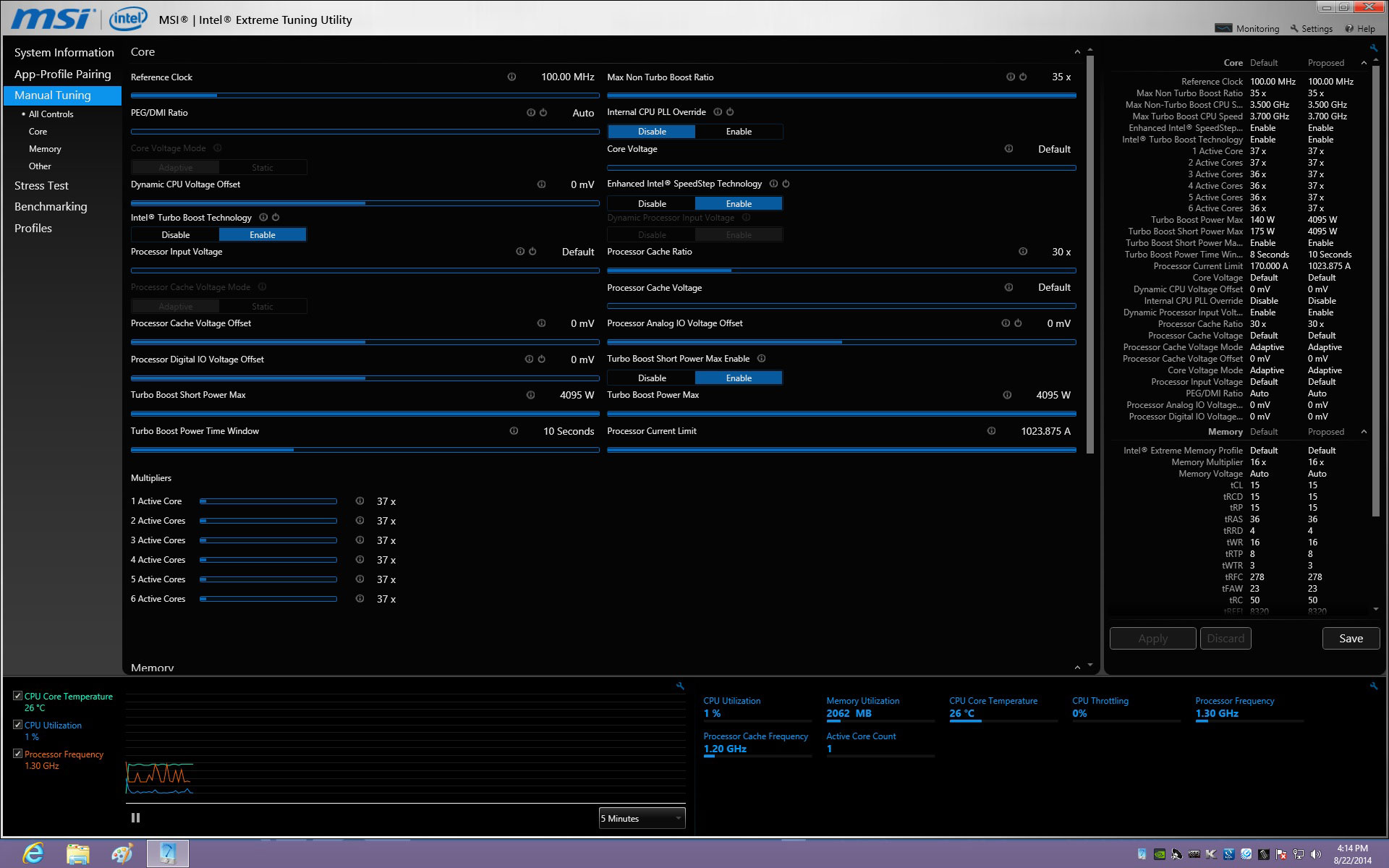Click the volume speaker tray icon

point(1316,854)
